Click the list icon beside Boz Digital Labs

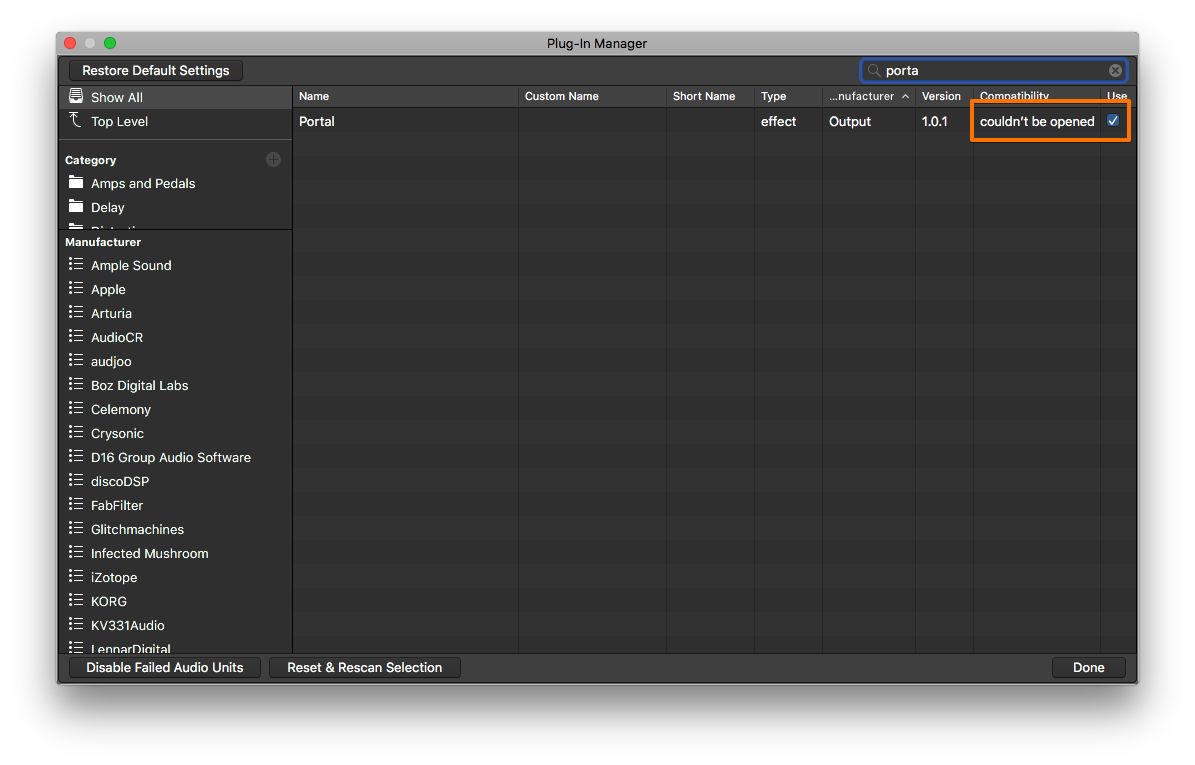click(x=75, y=384)
